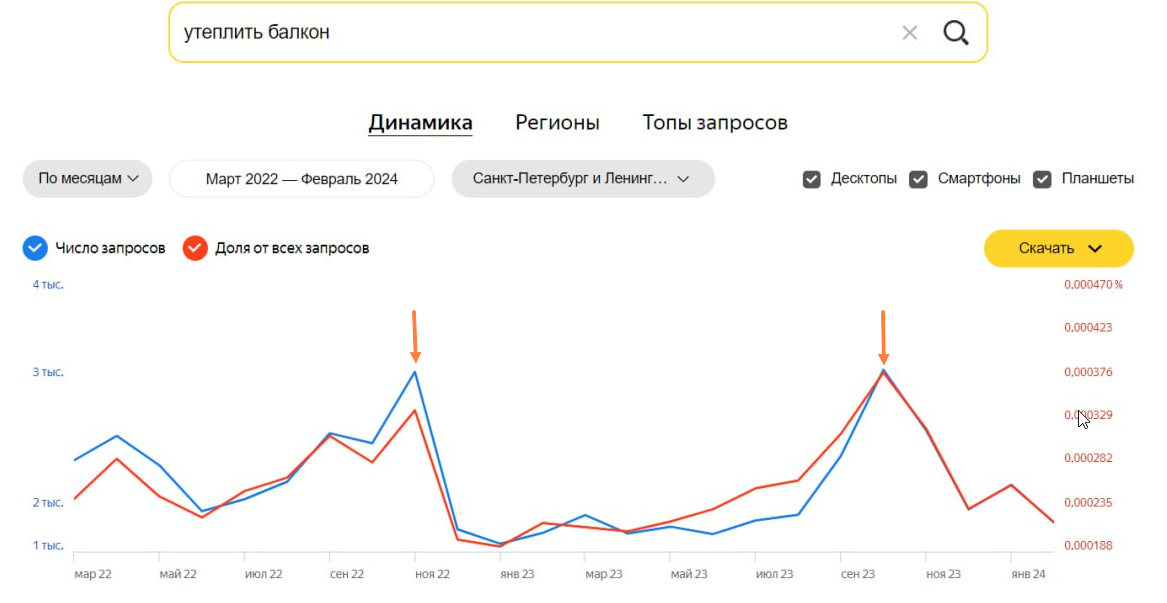Open the Март 2022 — Февраль 2024 date range
Screen dimensions: 1167x603
click(301, 179)
